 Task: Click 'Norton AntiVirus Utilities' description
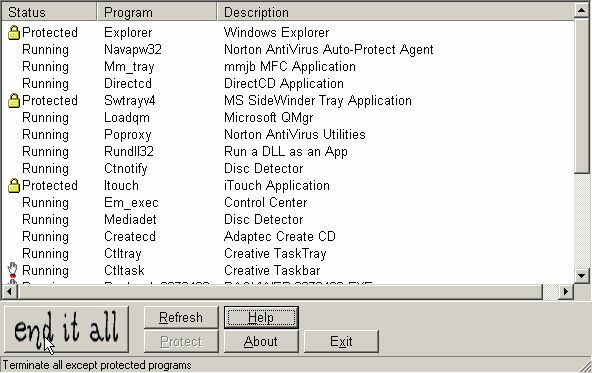pyautogui.click(x=294, y=134)
